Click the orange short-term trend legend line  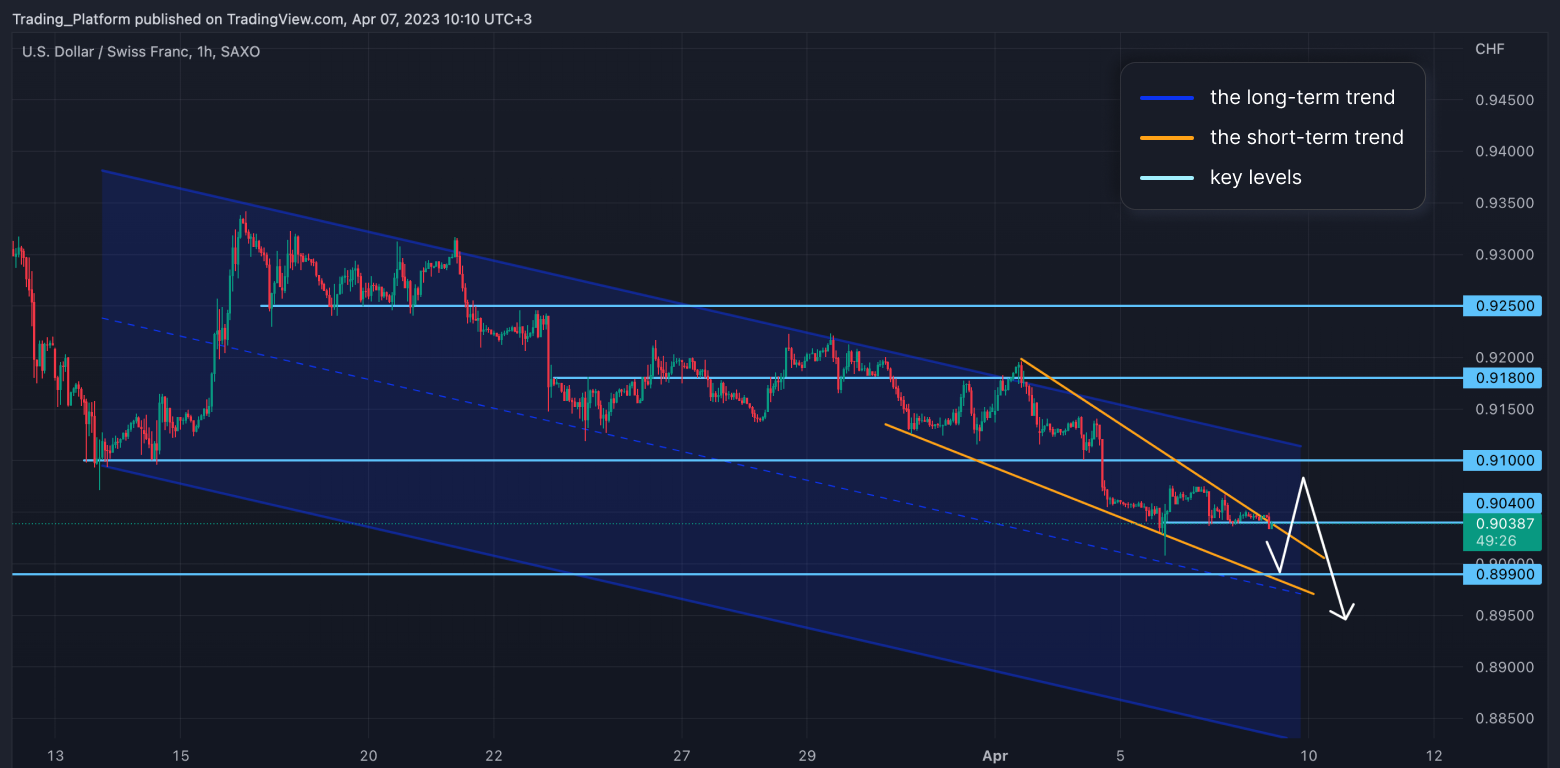point(1167,138)
